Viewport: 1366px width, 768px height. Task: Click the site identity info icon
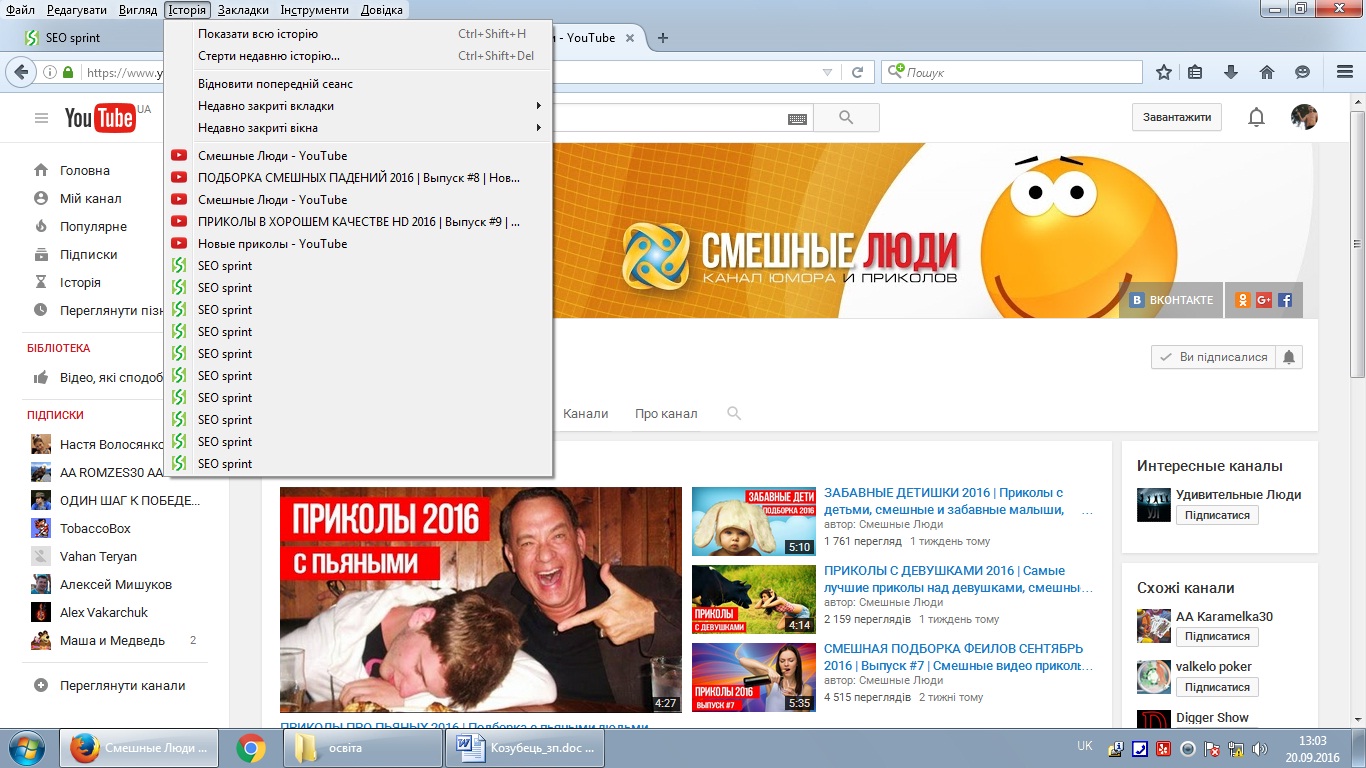[50, 72]
